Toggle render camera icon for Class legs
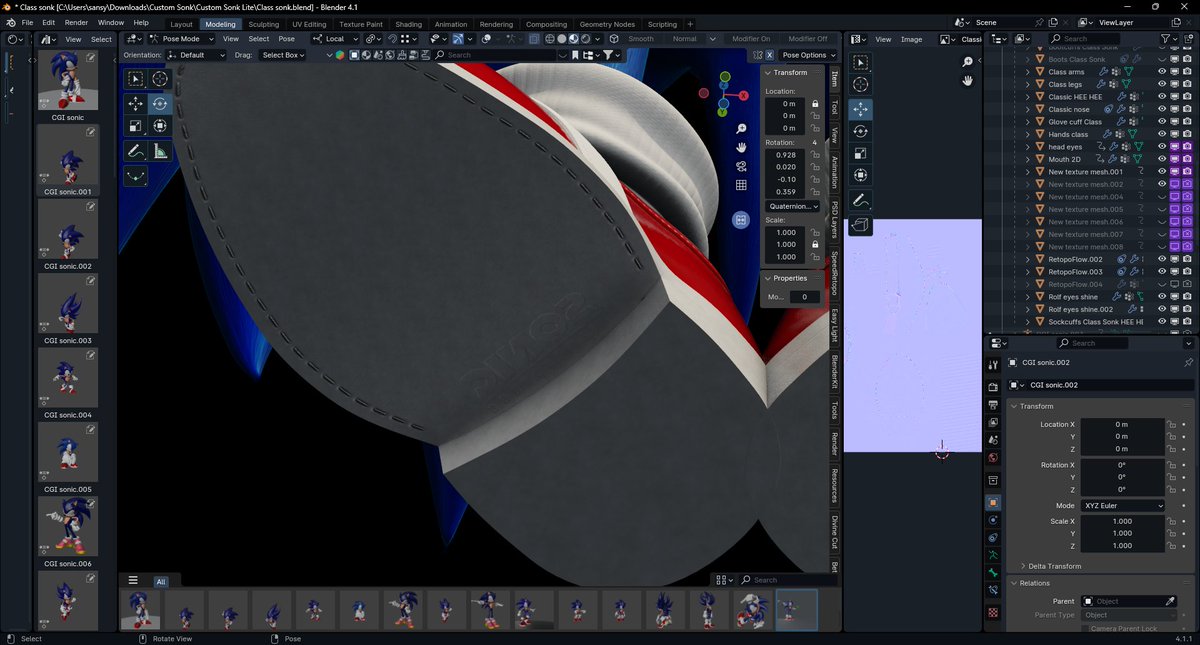 (x=1186, y=84)
